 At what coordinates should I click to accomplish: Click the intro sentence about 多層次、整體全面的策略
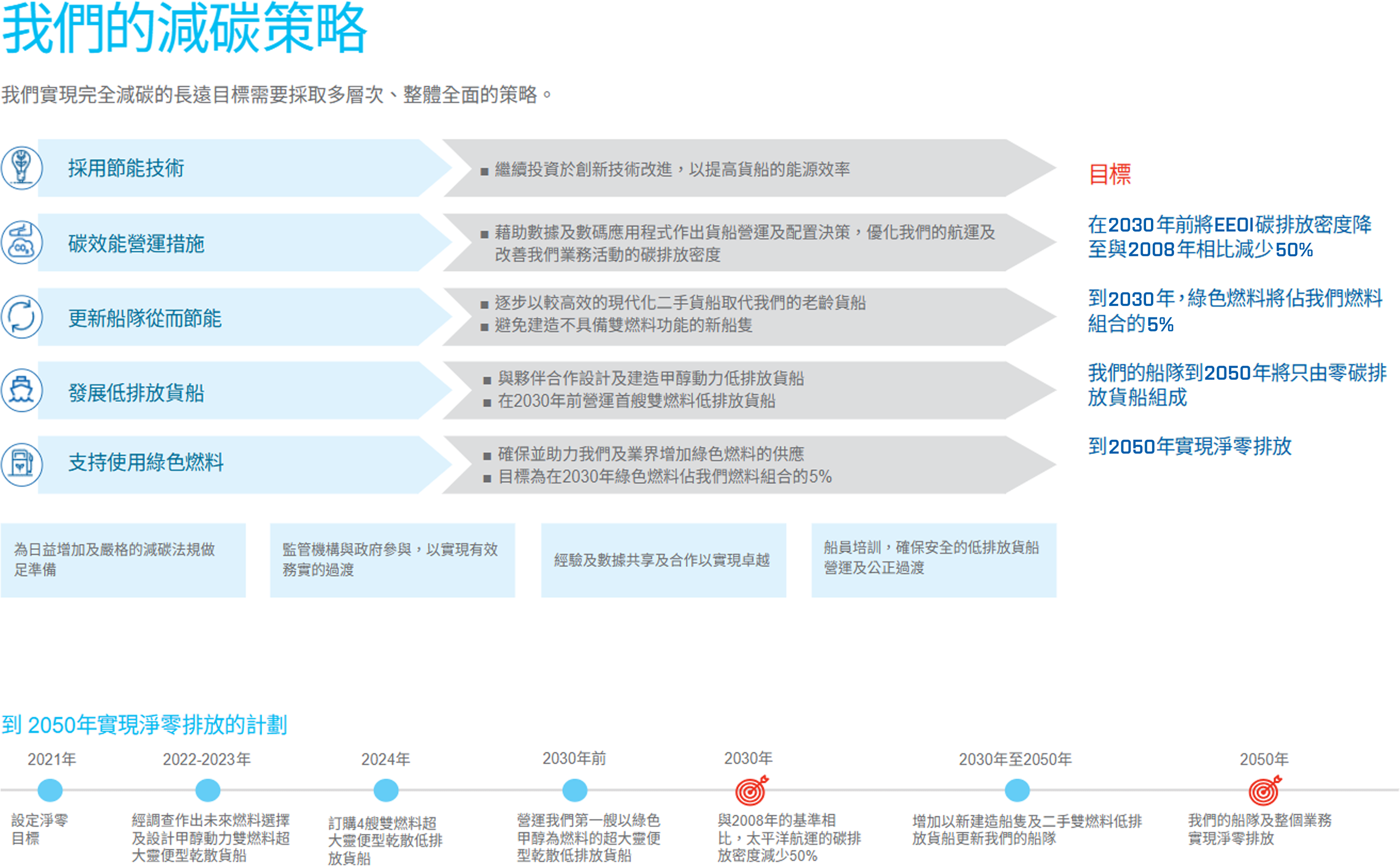276,94
